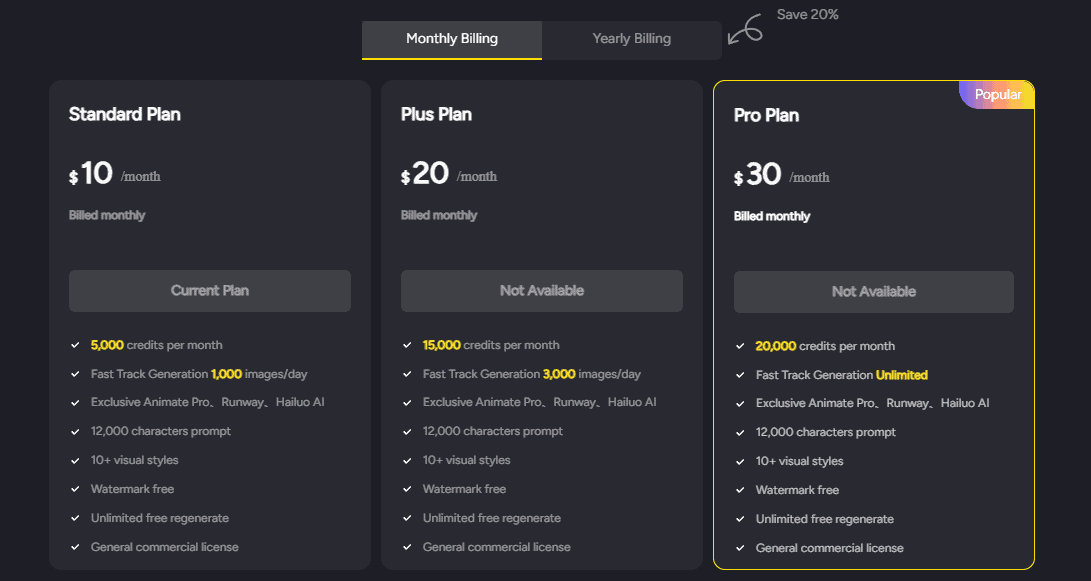Switch to Yearly Billing tab
Viewport: 1091px width, 581px height.
click(x=632, y=40)
